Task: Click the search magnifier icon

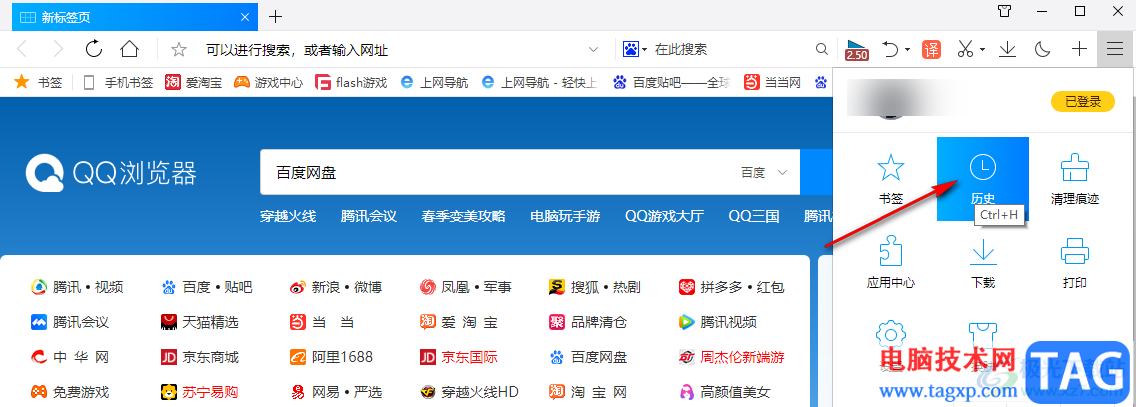Action: [x=822, y=49]
